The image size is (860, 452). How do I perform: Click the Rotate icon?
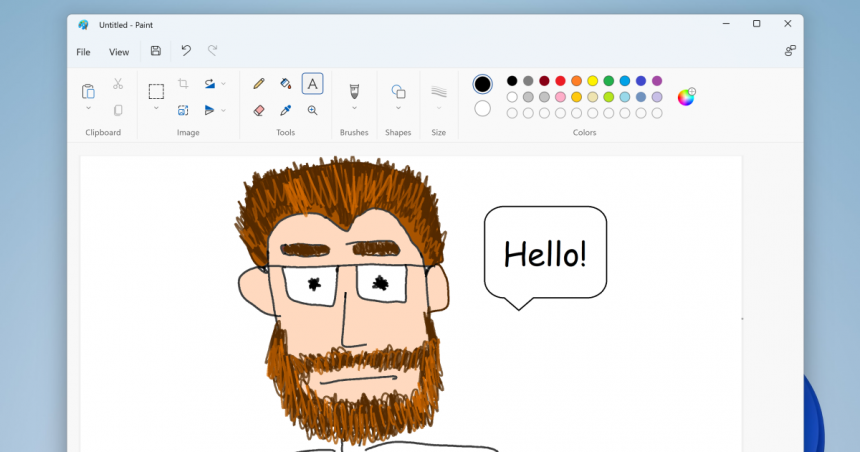[210, 83]
